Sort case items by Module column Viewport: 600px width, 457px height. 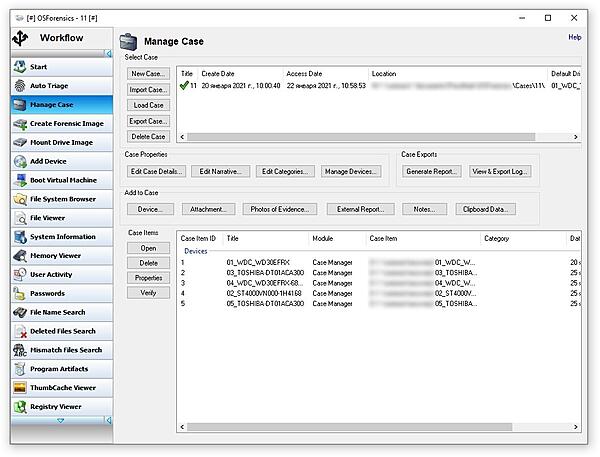[338, 238]
